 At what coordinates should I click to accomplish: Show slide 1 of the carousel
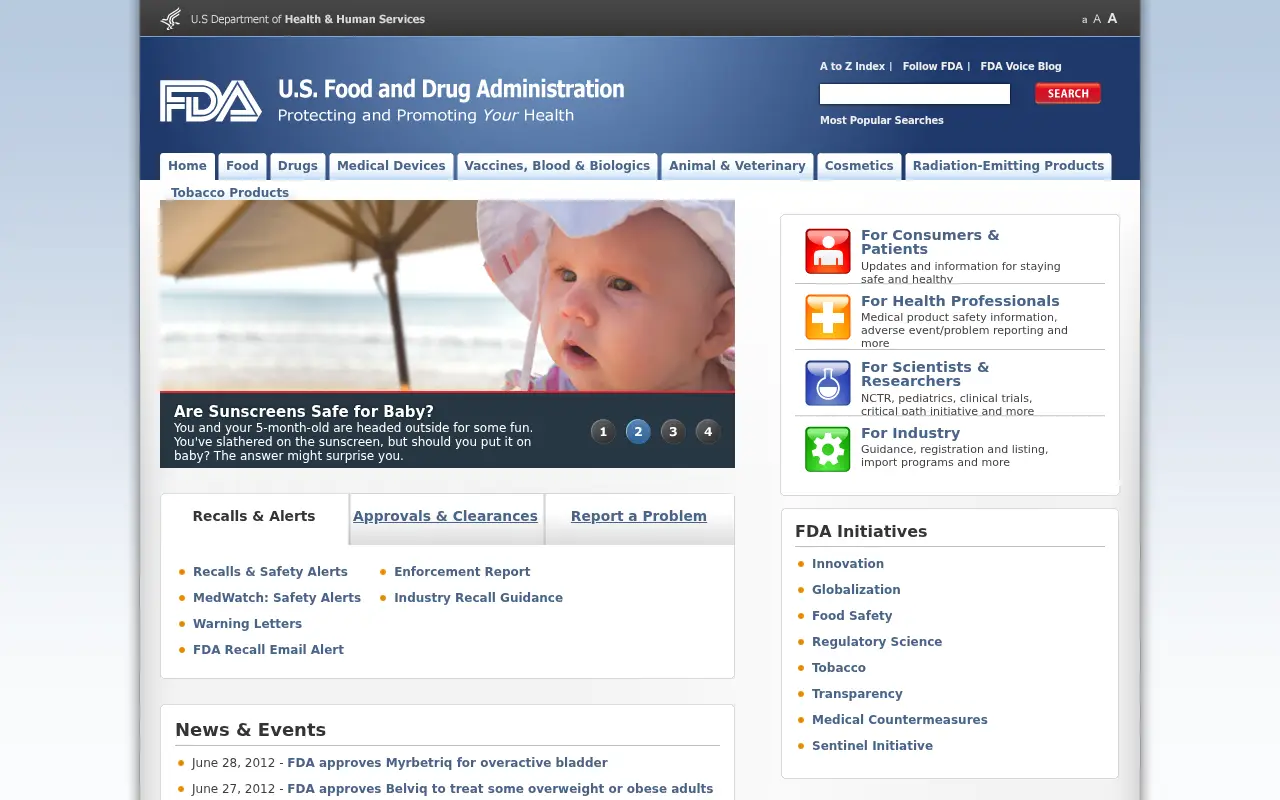click(603, 432)
